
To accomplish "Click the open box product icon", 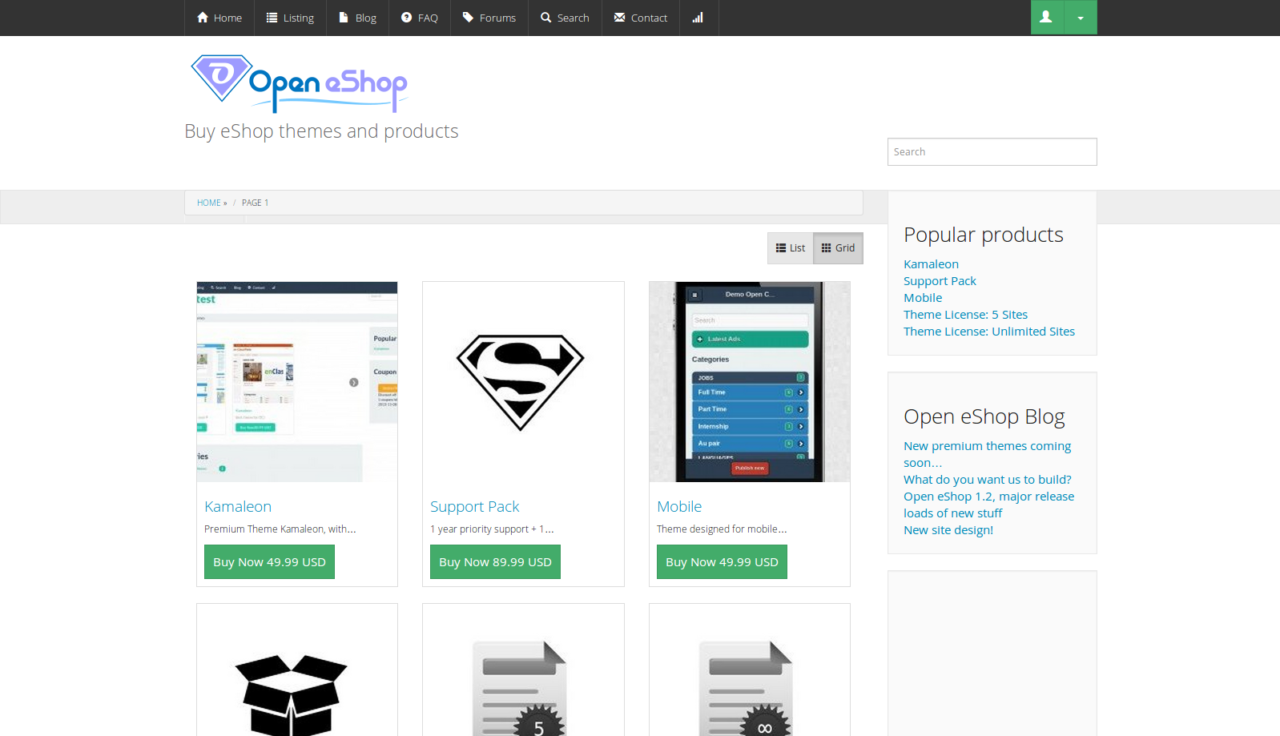I will click(x=291, y=695).
